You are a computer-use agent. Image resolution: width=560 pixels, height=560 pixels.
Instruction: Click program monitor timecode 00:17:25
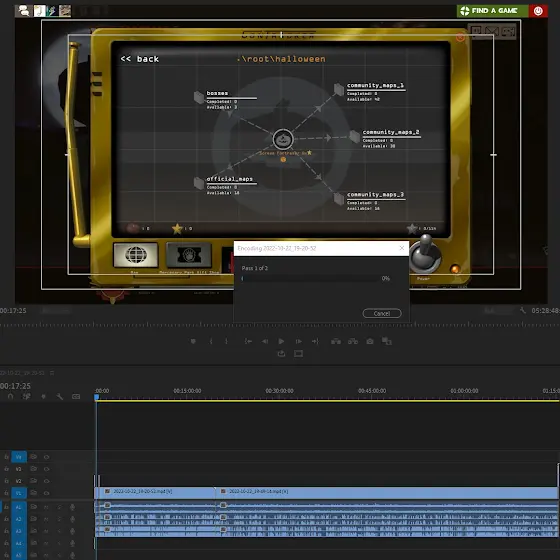tap(13, 311)
